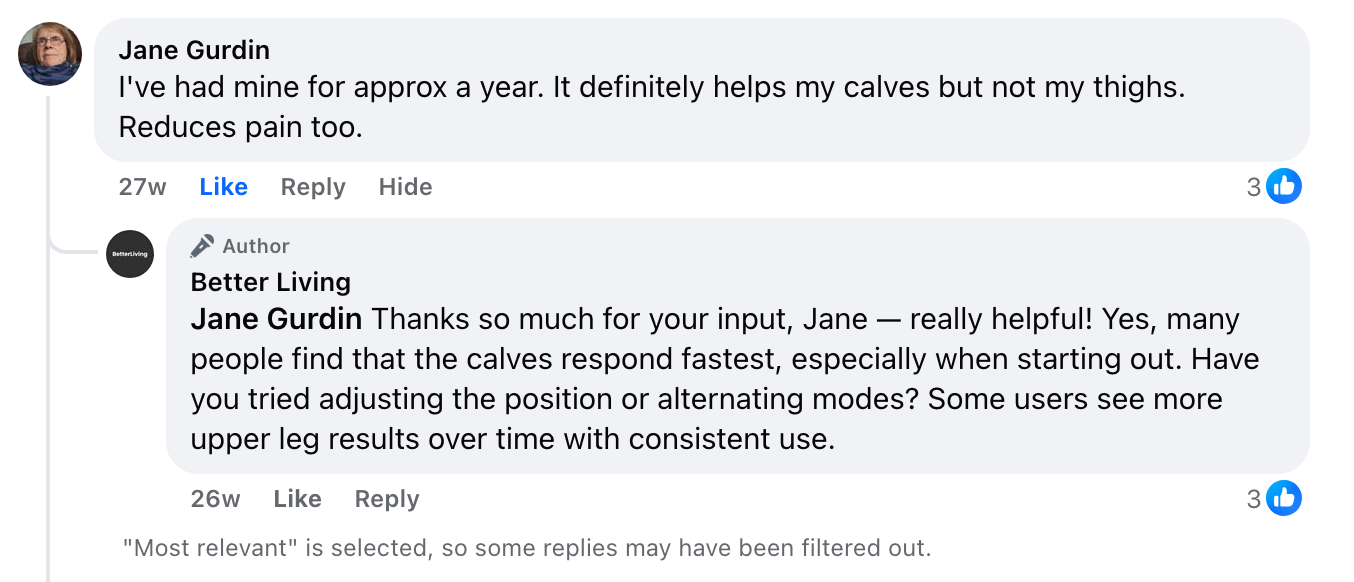Open Jane Gurdin's name link on her comment
Viewport: 1354px width, 582px height.
point(194,50)
